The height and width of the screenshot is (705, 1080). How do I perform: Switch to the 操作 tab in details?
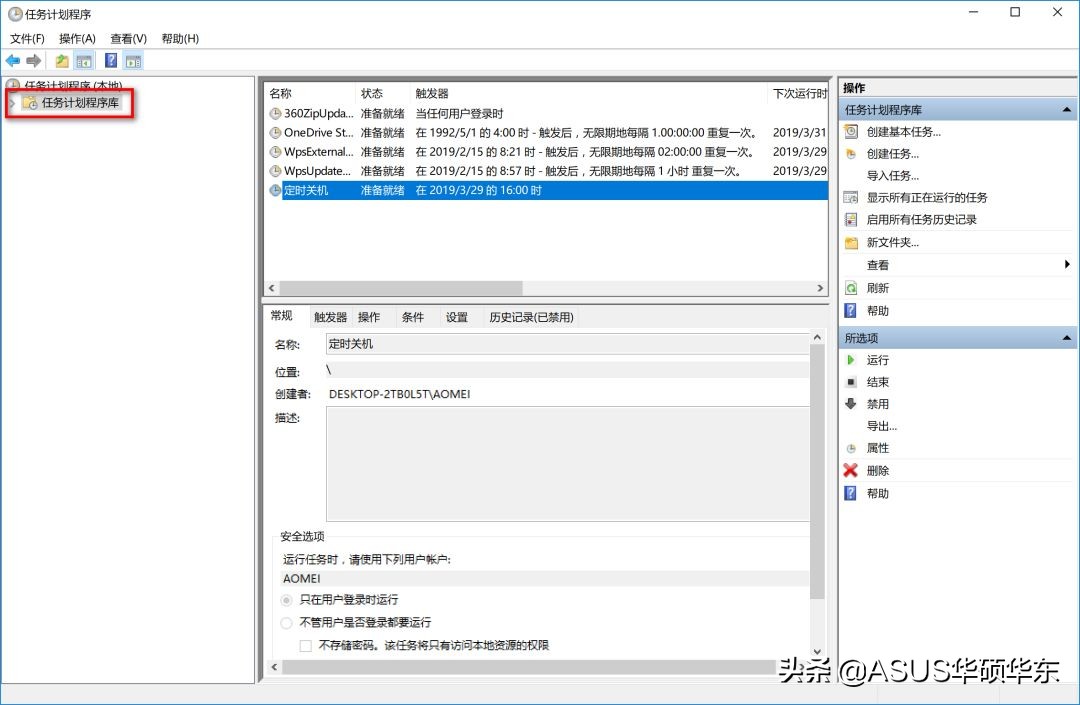coord(369,317)
